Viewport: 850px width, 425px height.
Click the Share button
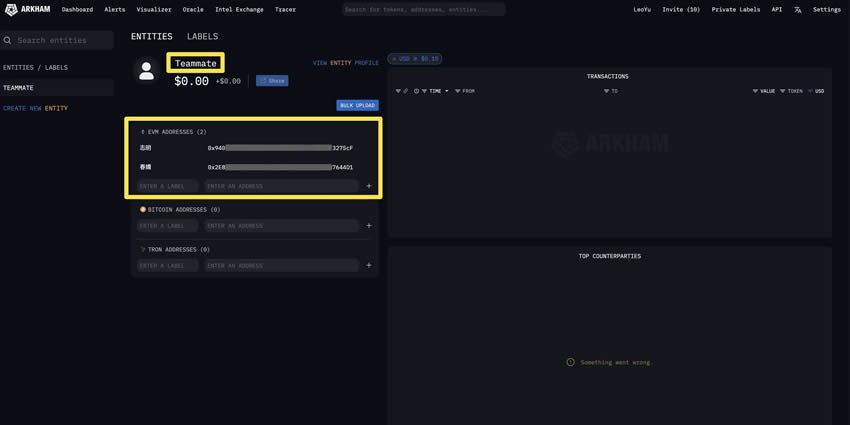[272, 81]
